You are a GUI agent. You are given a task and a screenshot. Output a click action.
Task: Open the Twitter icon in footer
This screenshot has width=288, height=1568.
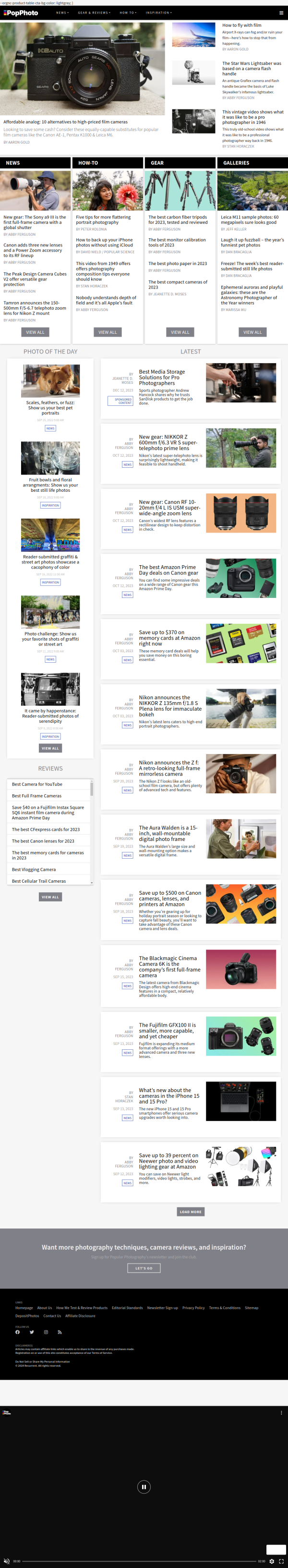[32, 1331]
